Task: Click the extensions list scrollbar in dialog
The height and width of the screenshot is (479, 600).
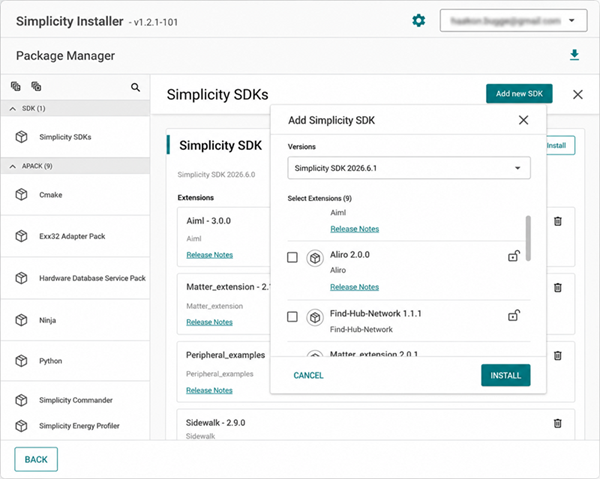Action: pos(528,238)
